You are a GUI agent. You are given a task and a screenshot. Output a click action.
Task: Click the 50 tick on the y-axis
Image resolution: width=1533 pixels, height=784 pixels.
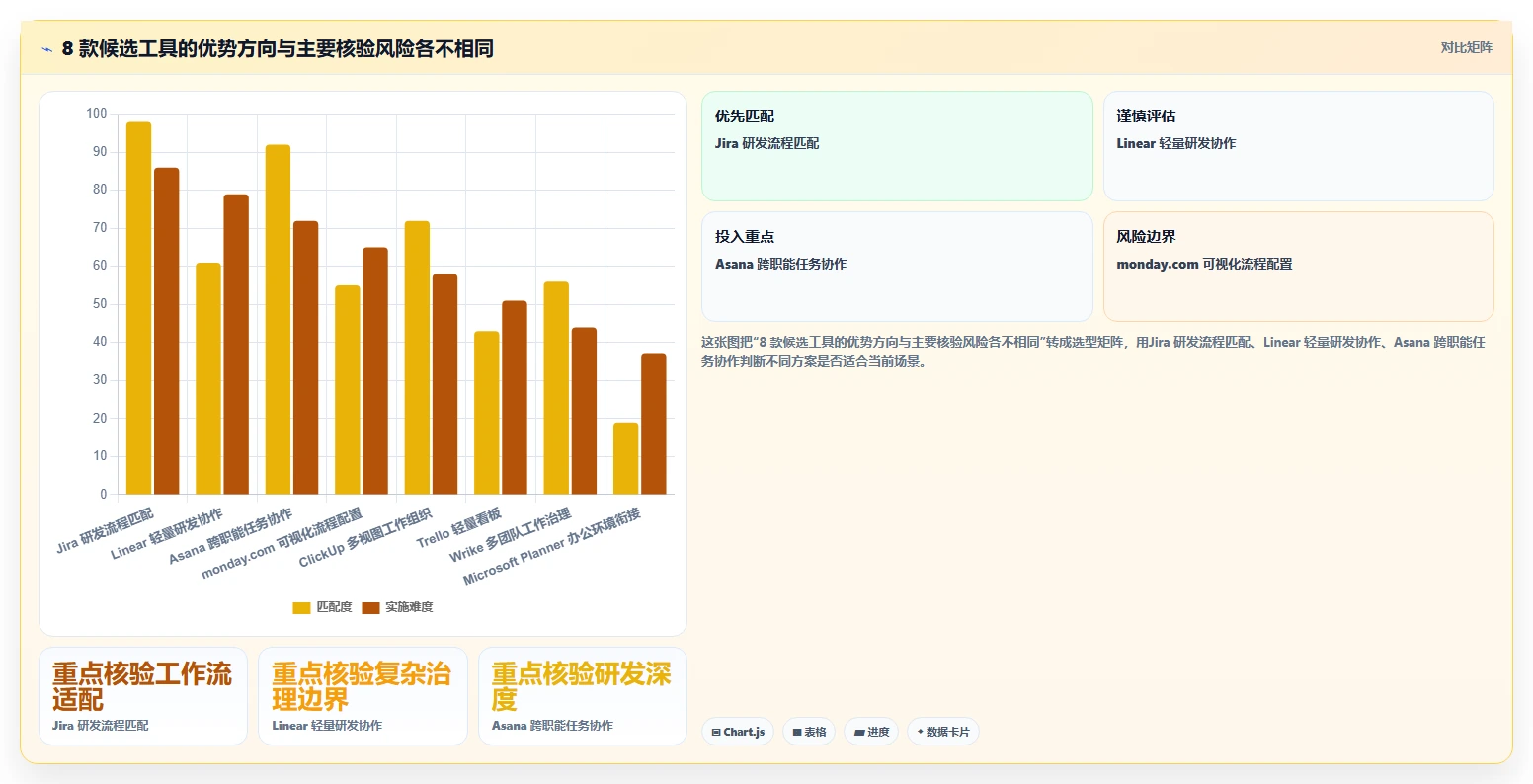coord(100,304)
